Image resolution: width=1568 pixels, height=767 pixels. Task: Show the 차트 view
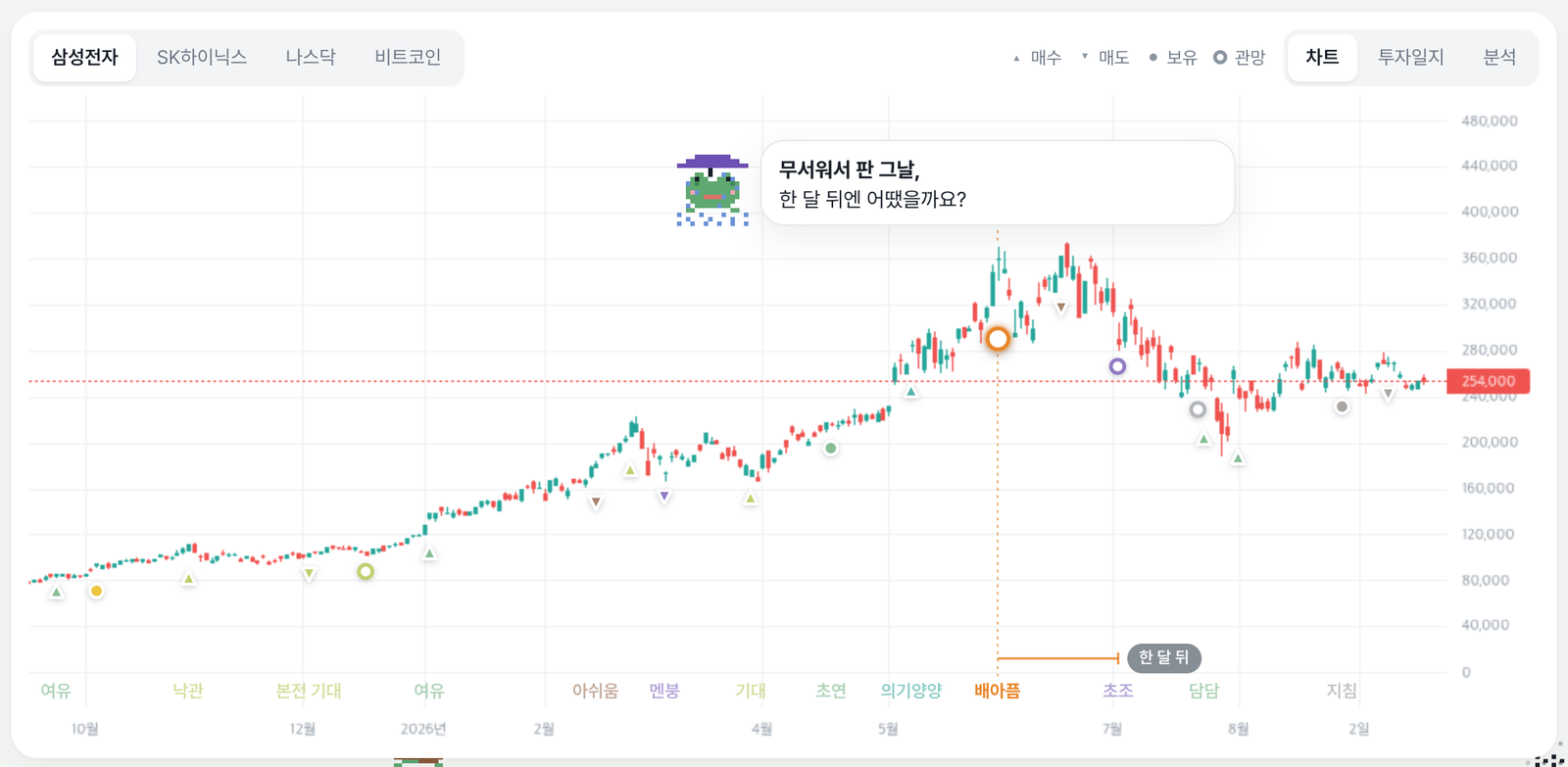tap(1322, 58)
